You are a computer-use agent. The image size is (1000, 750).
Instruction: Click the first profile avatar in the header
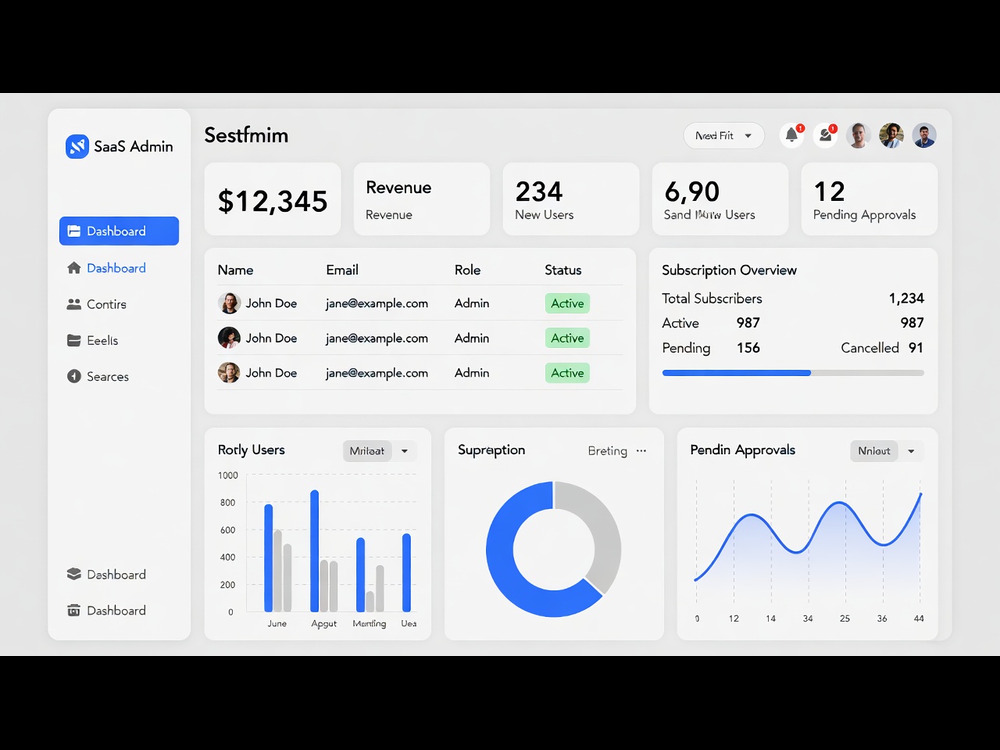tap(858, 135)
